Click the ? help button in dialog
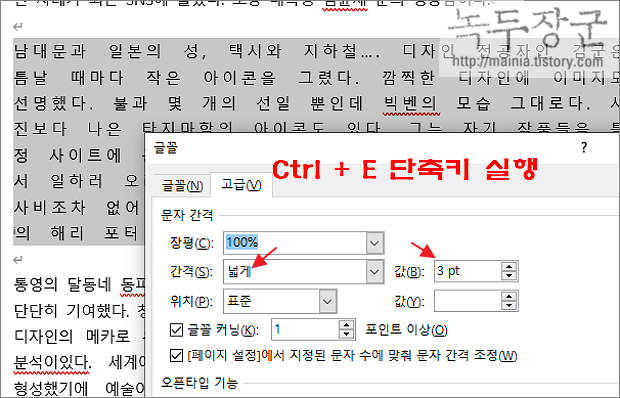Viewport: 620px width, 398px height. click(x=584, y=148)
